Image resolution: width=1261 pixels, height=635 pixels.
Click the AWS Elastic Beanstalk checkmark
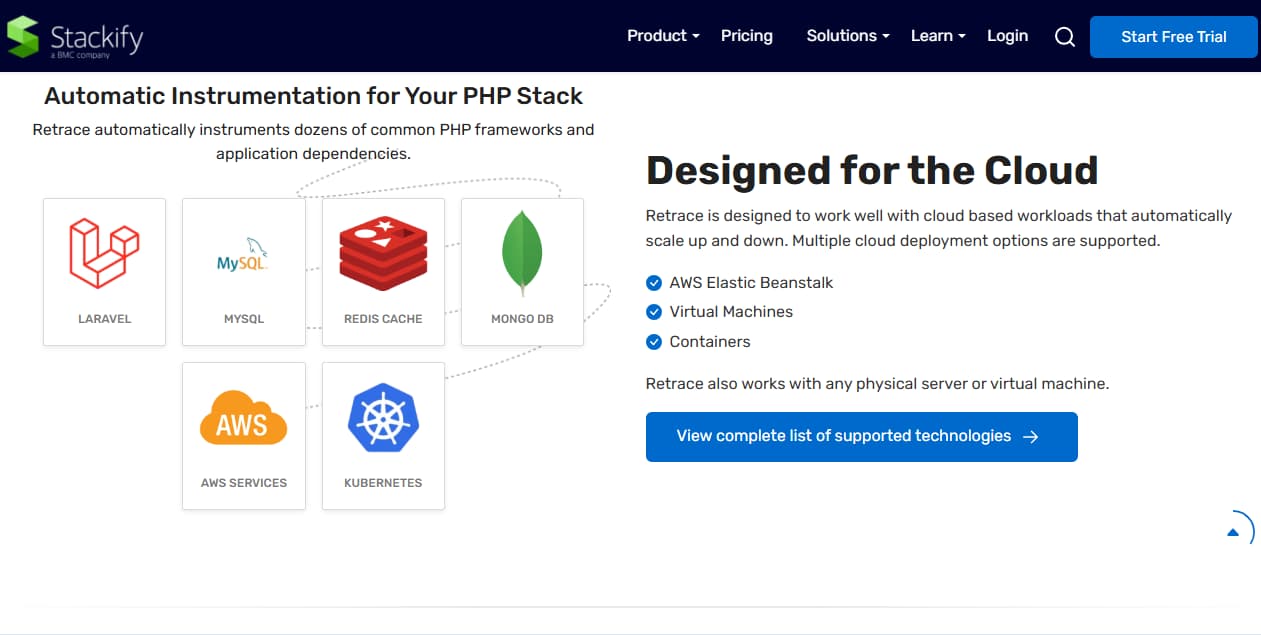pos(654,282)
